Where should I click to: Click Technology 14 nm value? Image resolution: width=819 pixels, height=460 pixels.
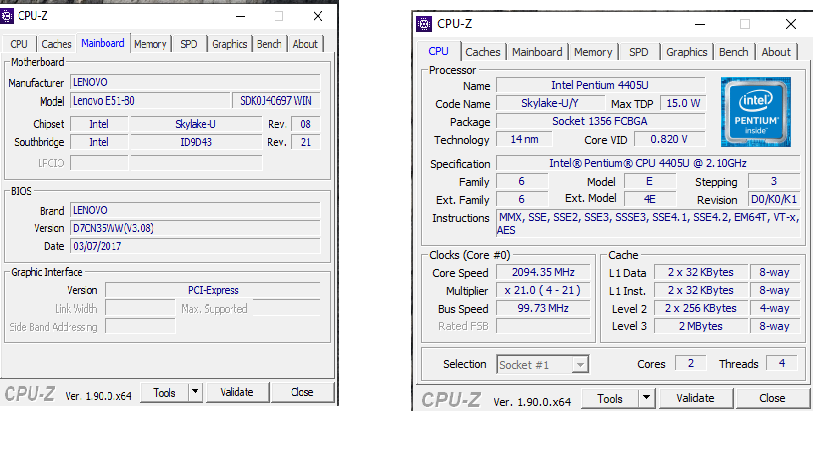point(524,139)
